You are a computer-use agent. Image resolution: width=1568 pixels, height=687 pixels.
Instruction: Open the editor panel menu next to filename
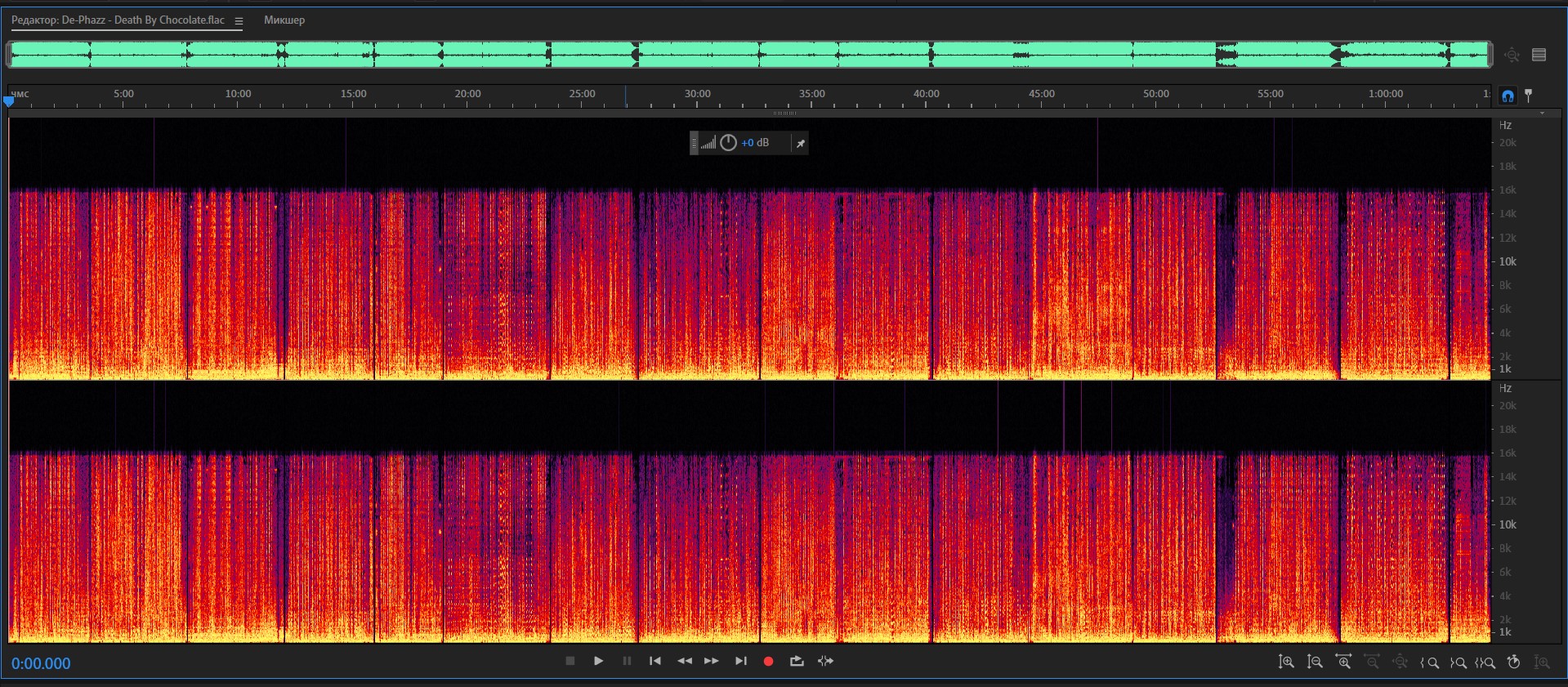pos(239,21)
